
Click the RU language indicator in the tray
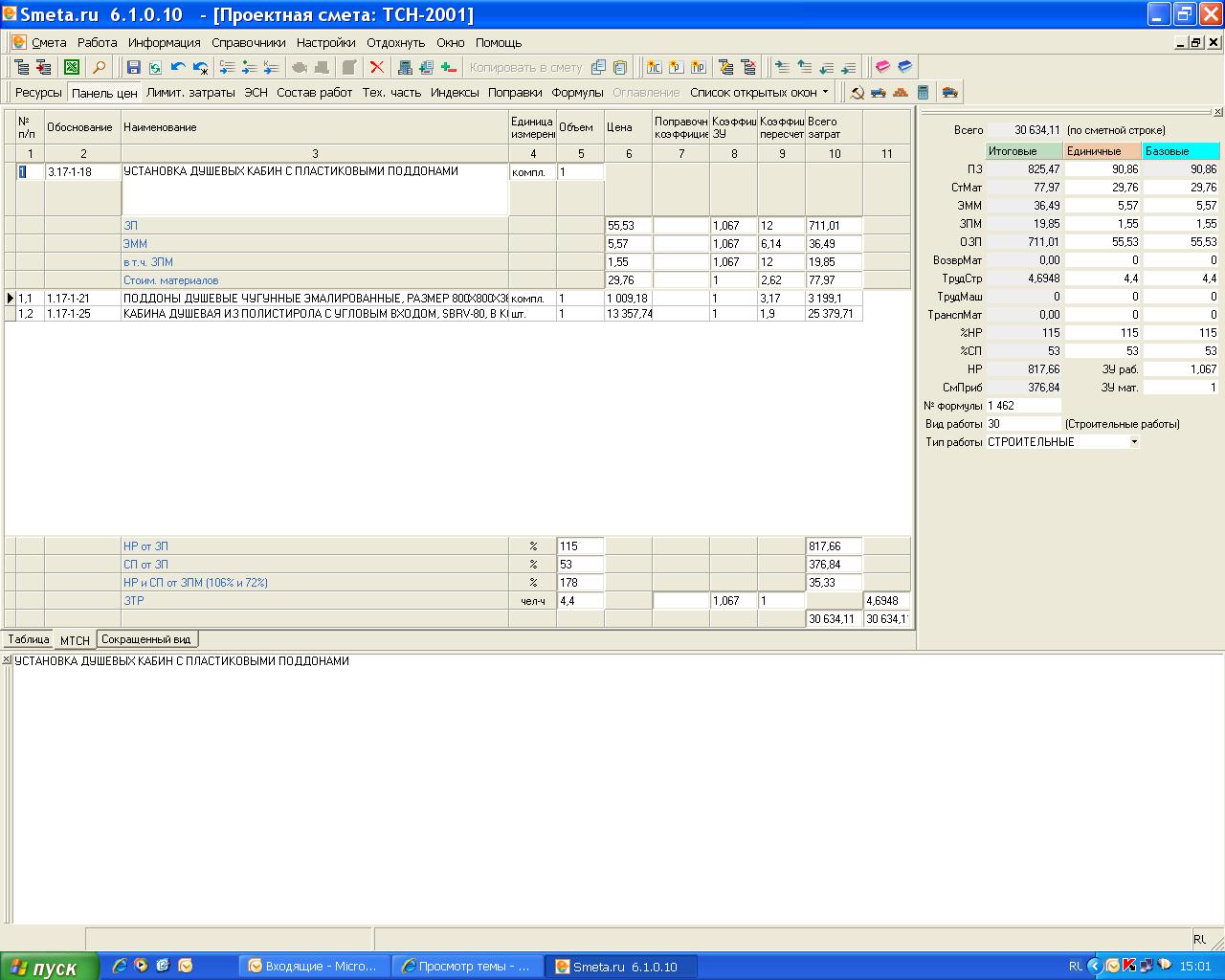(1076, 967)
